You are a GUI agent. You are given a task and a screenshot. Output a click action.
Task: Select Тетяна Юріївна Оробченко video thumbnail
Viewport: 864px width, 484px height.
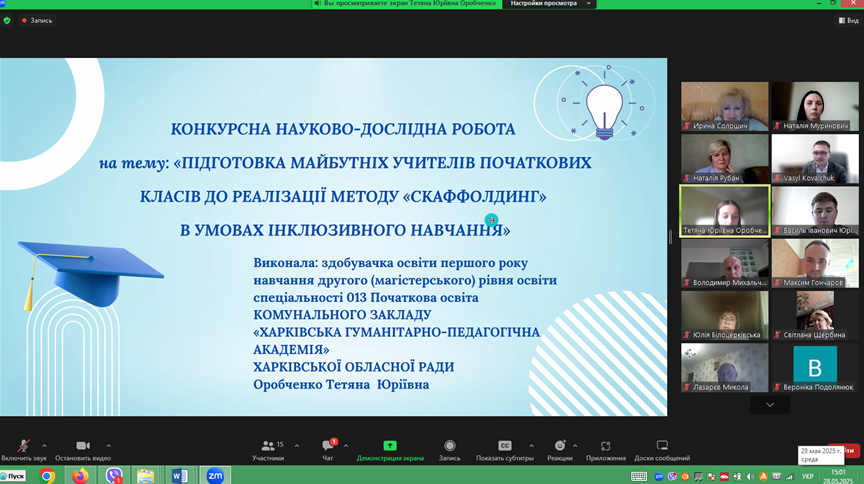point(725,211)
